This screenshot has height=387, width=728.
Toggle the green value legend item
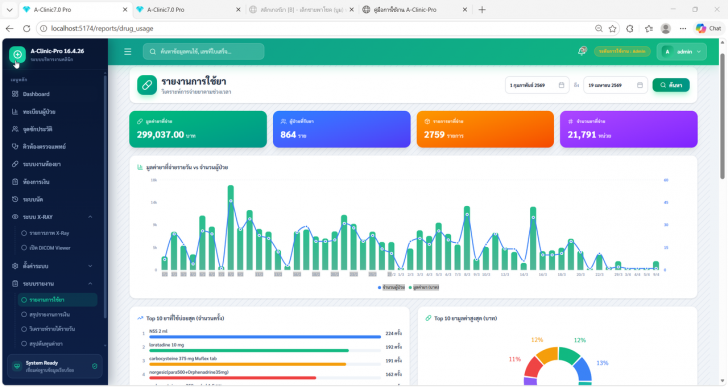click(423, 287)
